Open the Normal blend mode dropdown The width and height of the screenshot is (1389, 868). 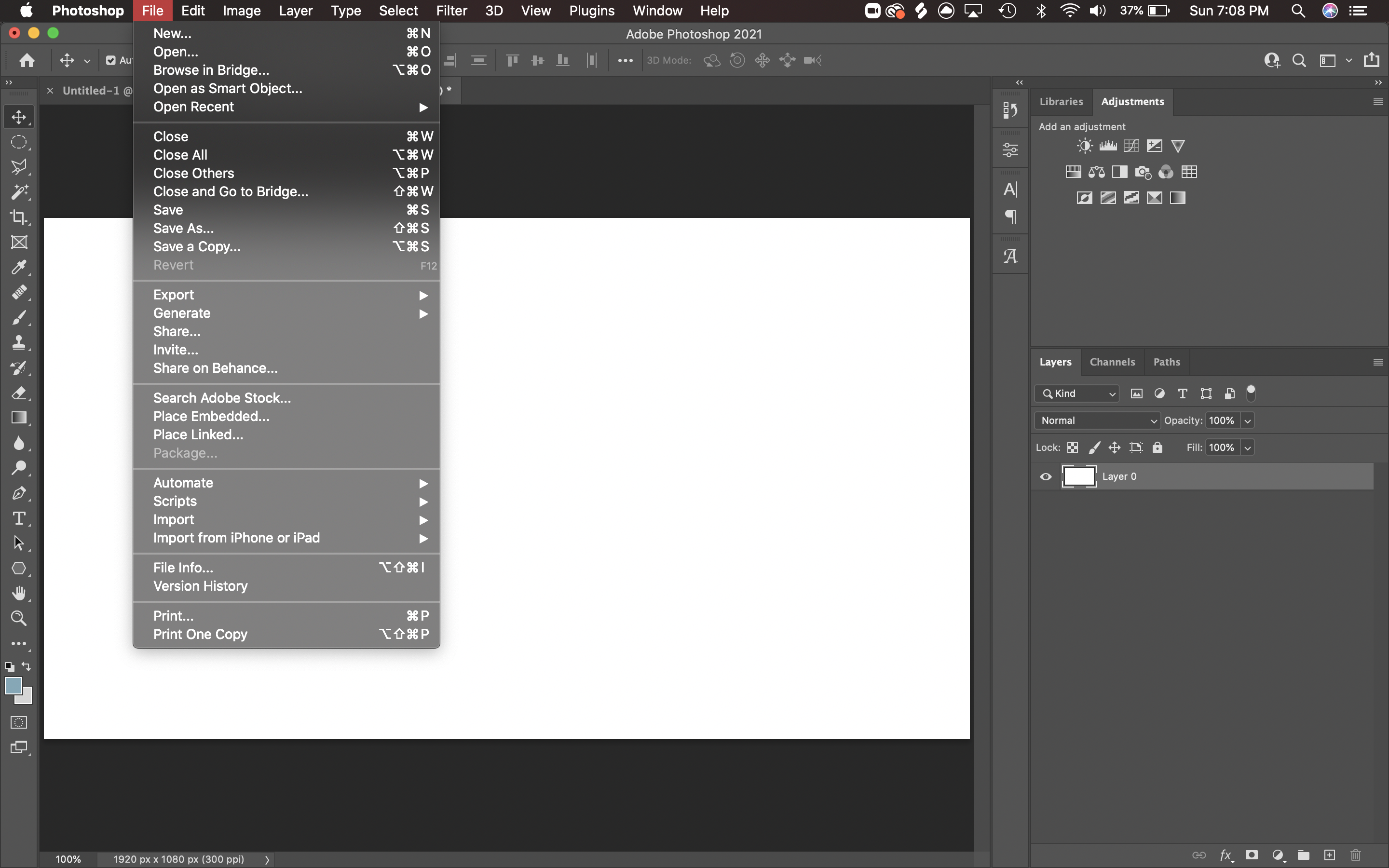[x=1097, y=420]
